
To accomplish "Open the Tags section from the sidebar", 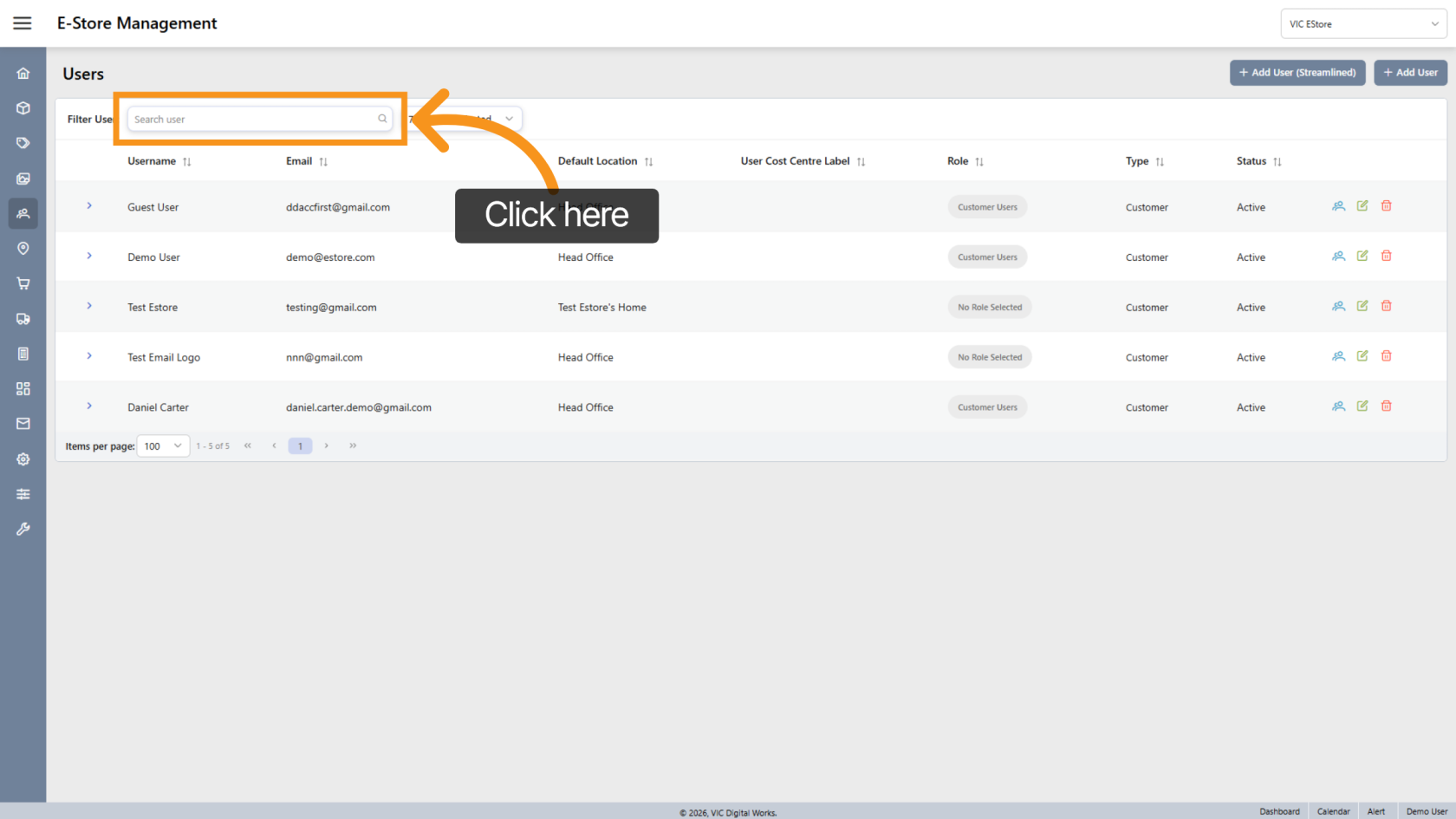I will (23, 142).
